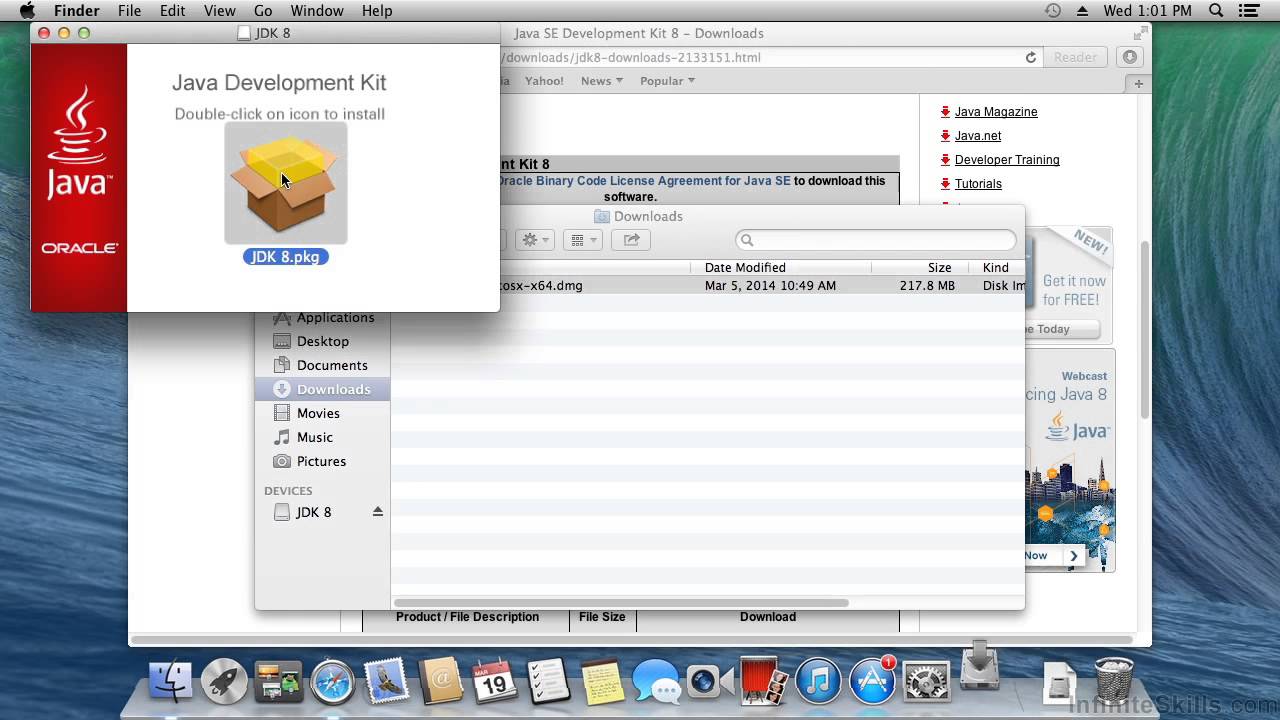Open the Java Magazine link
This screenshot has width=1280, height=720.
(x=996, y=112)
